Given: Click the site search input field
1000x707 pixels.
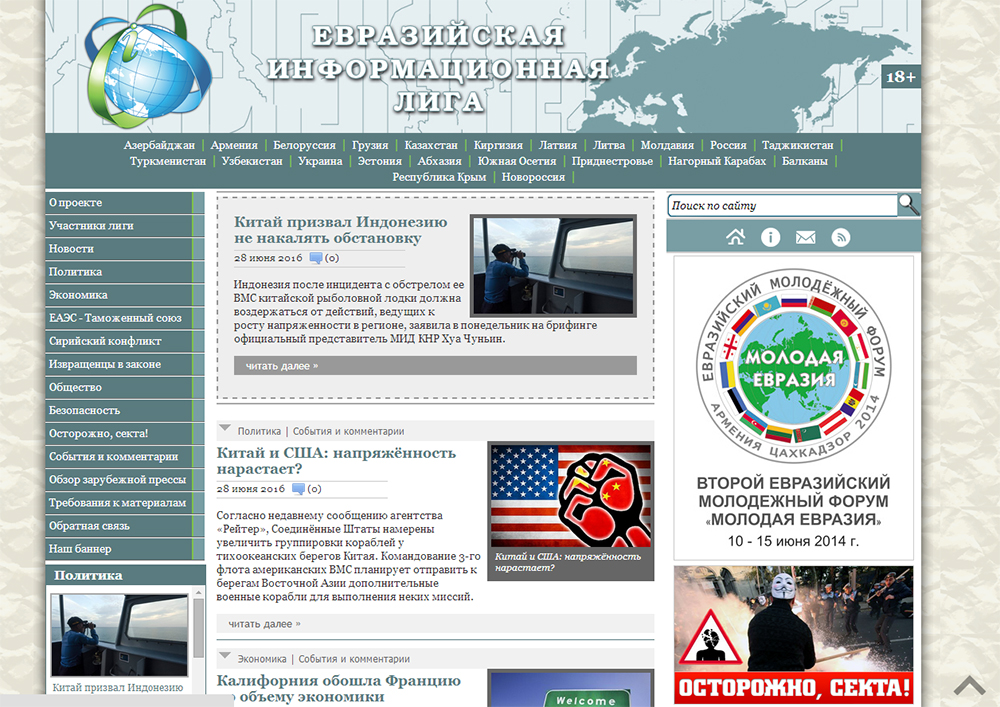Looking at the screenshot, I should coord(780,206).
